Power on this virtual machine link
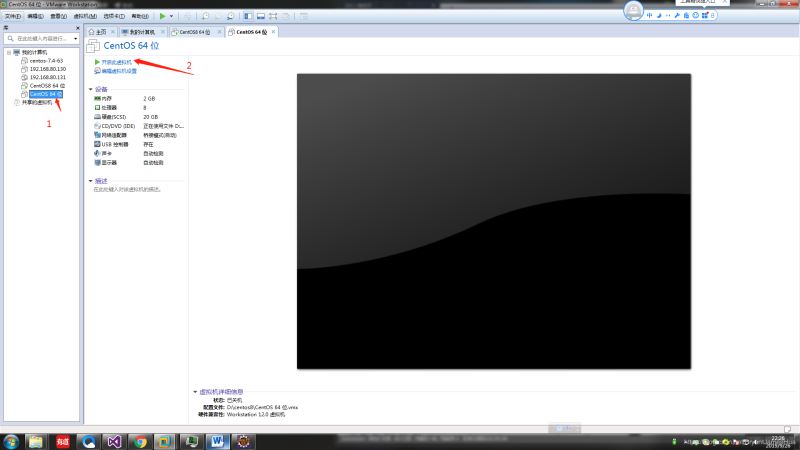 click(x=115, y=62)
